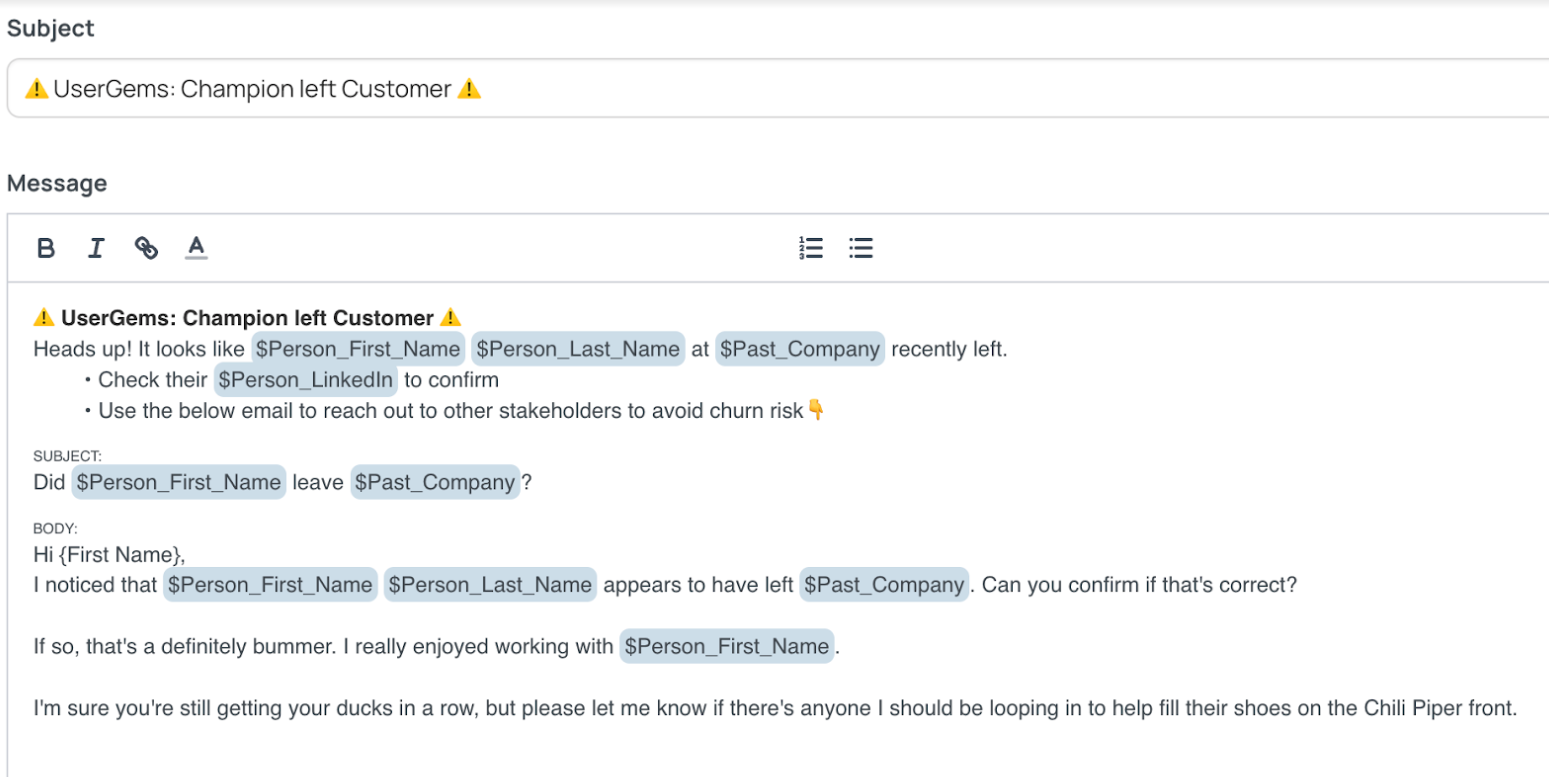The height and width of the screenshot is (777, 1549).
Task: Click 'Can you confirm if that's correct?' text
Action: click(x=1139, y=585)
